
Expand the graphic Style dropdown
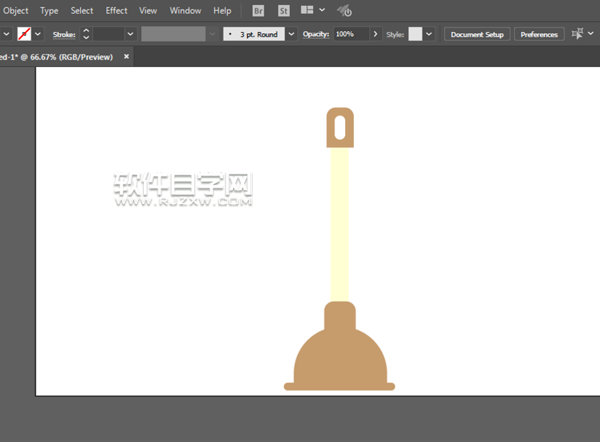click(429, 34)
